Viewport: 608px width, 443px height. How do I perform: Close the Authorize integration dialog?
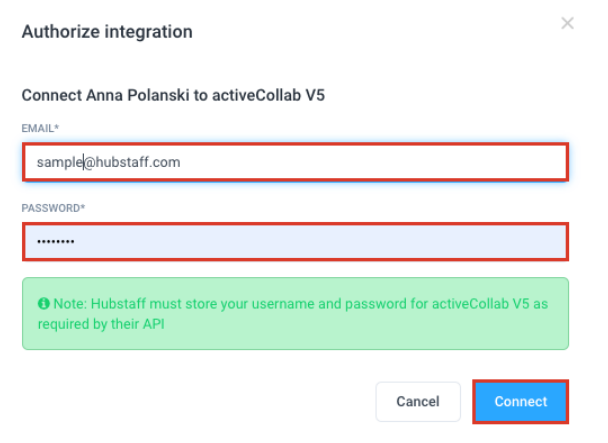click(x=567, y=23)
